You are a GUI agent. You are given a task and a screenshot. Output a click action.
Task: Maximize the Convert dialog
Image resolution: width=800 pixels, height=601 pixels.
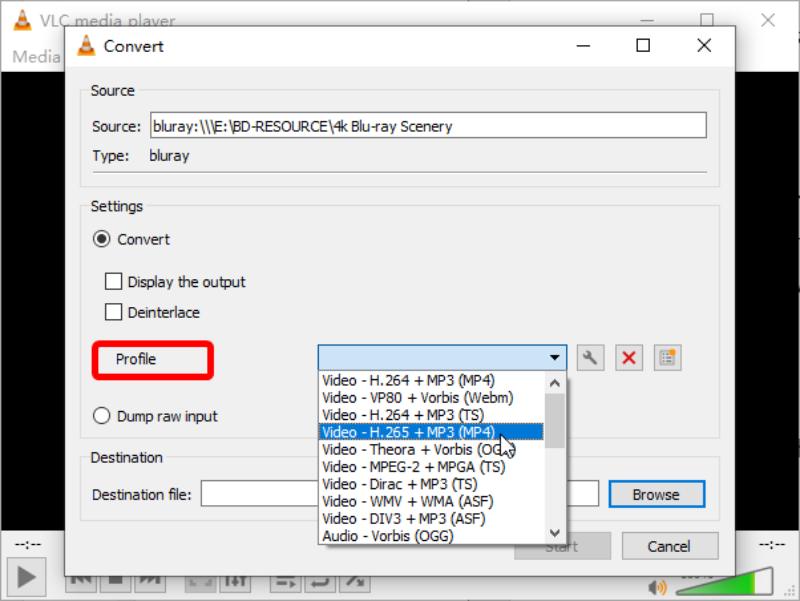pos(643,45)
